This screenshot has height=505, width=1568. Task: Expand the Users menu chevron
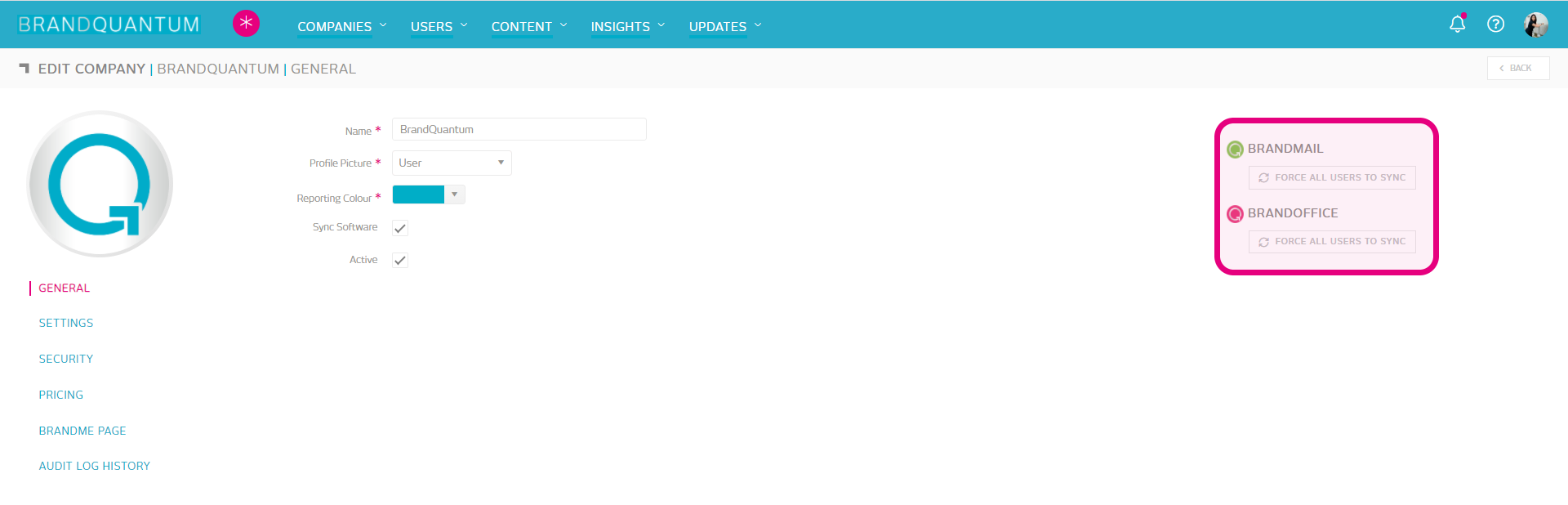[464, 25]
